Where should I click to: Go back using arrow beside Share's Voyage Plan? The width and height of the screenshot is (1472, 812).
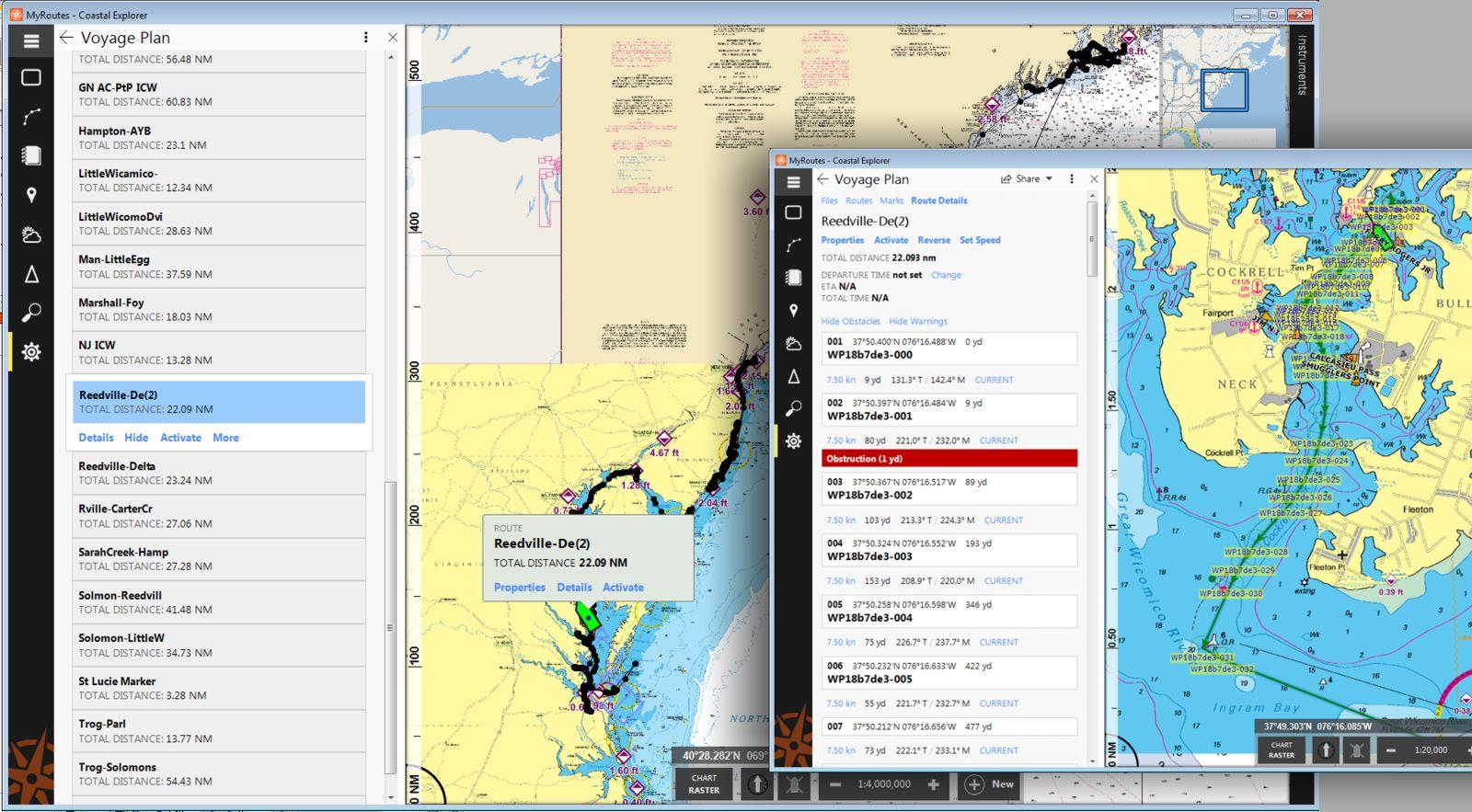pos(822,179)
